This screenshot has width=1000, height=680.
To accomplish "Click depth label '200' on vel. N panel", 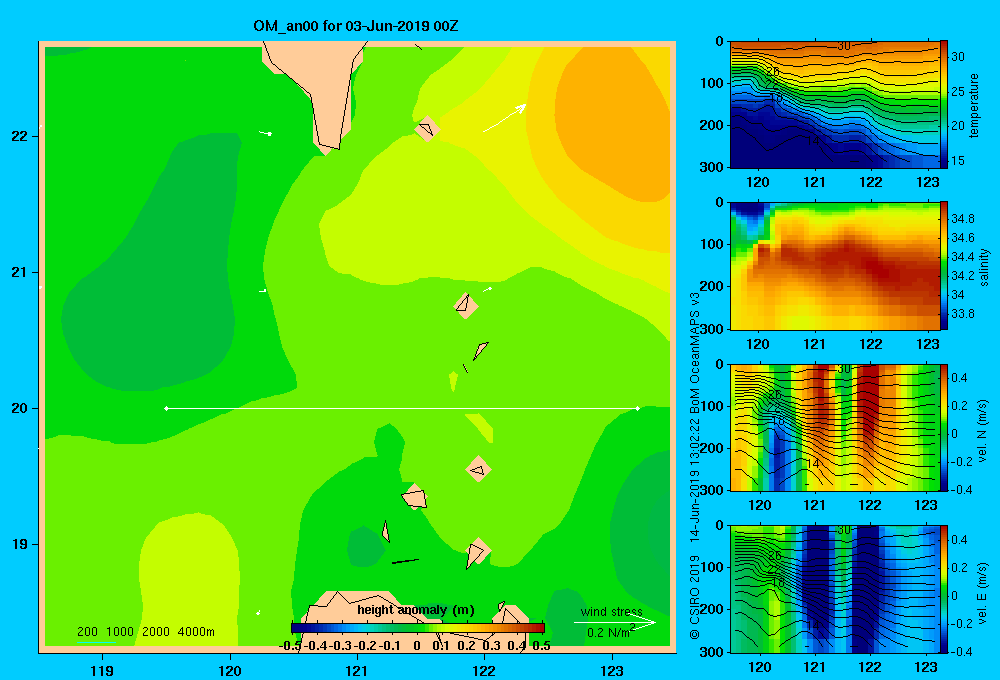I will tap(712, 448).
